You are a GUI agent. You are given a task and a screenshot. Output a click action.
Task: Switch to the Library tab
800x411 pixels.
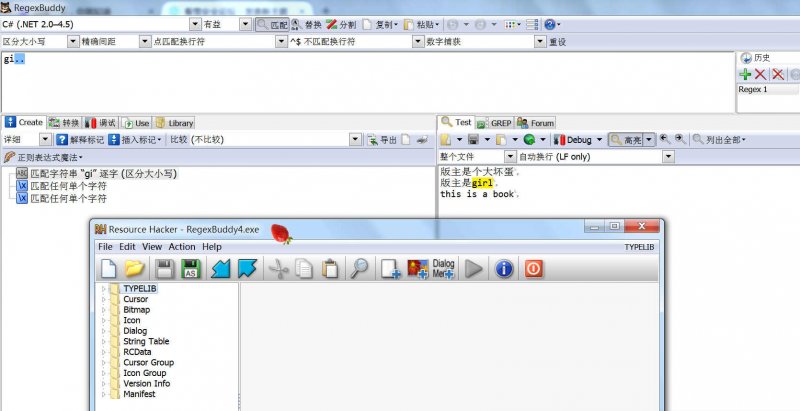[x=174, y=123]
